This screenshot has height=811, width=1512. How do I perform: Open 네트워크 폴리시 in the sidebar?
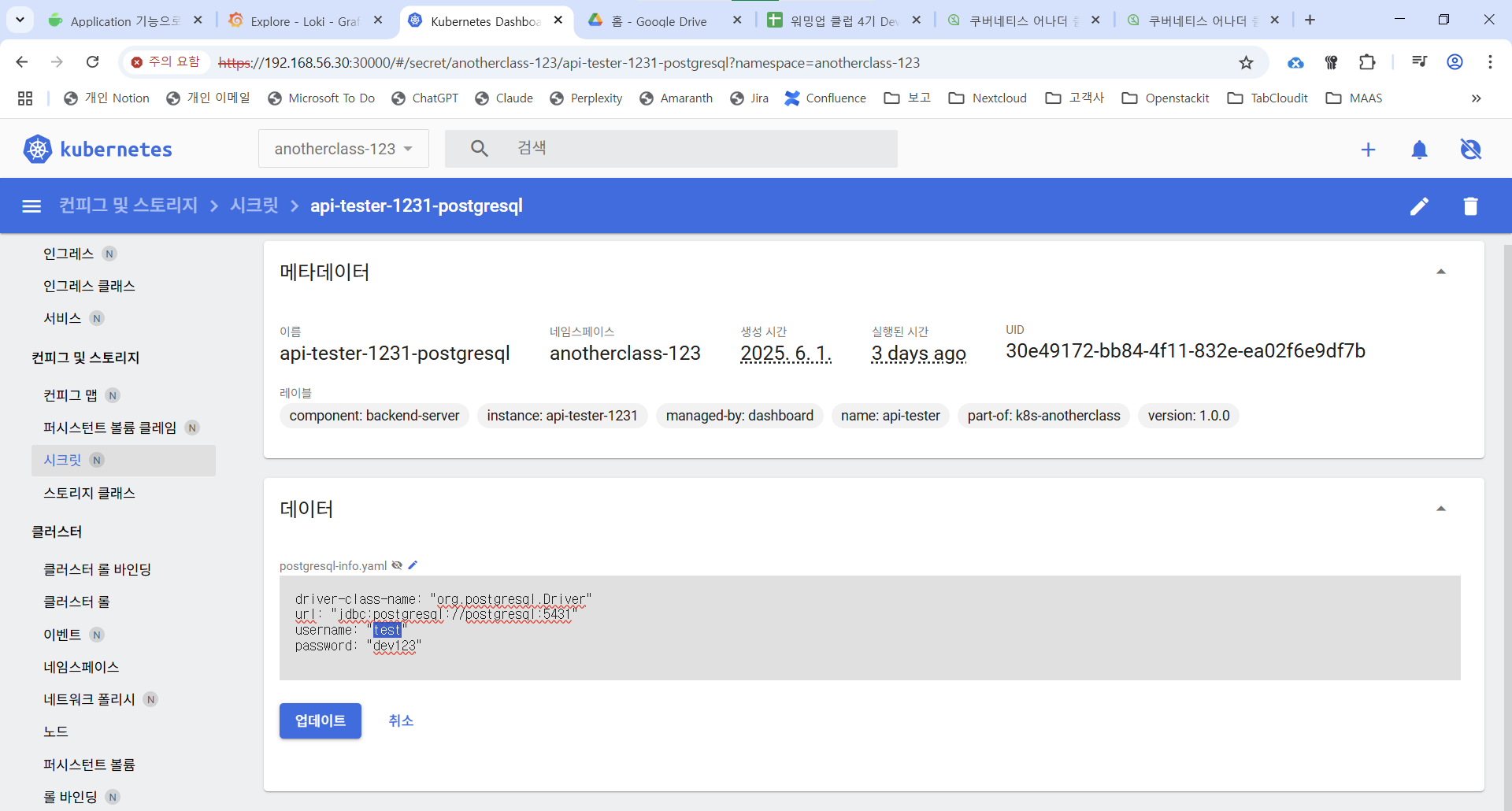(89, 699)
